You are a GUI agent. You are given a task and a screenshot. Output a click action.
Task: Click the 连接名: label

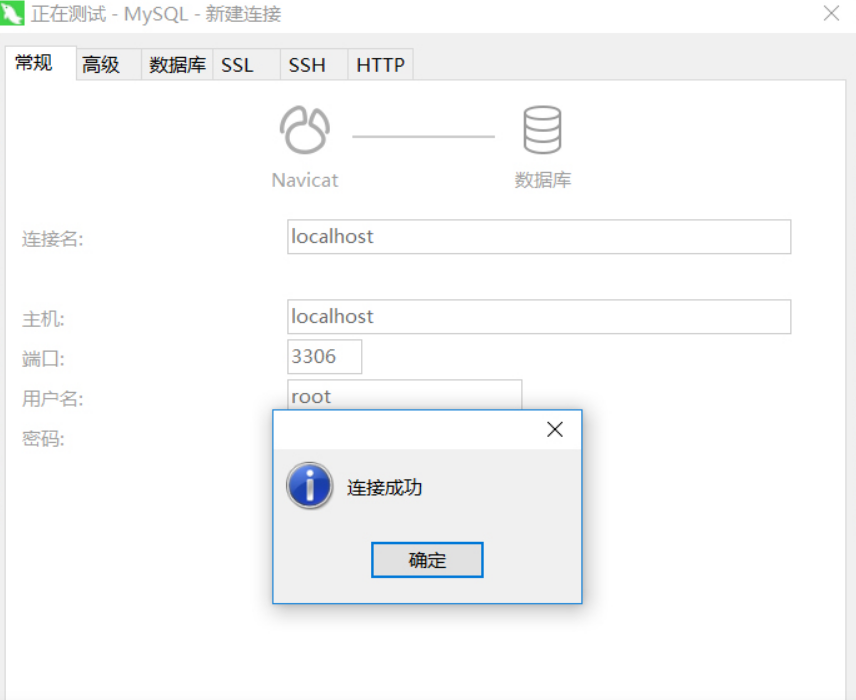pos(52,239)
